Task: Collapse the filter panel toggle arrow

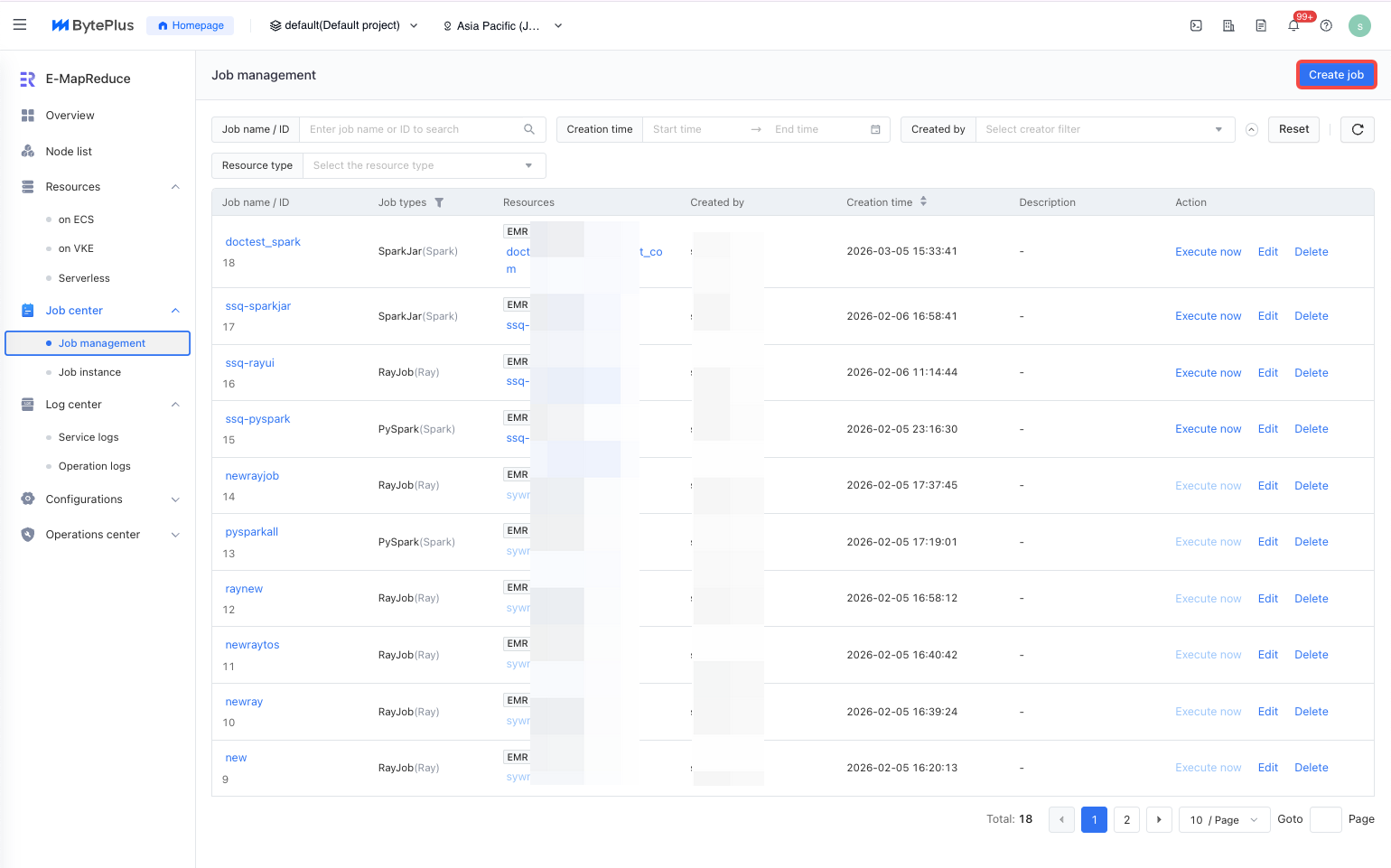Action: [1252, 129]
